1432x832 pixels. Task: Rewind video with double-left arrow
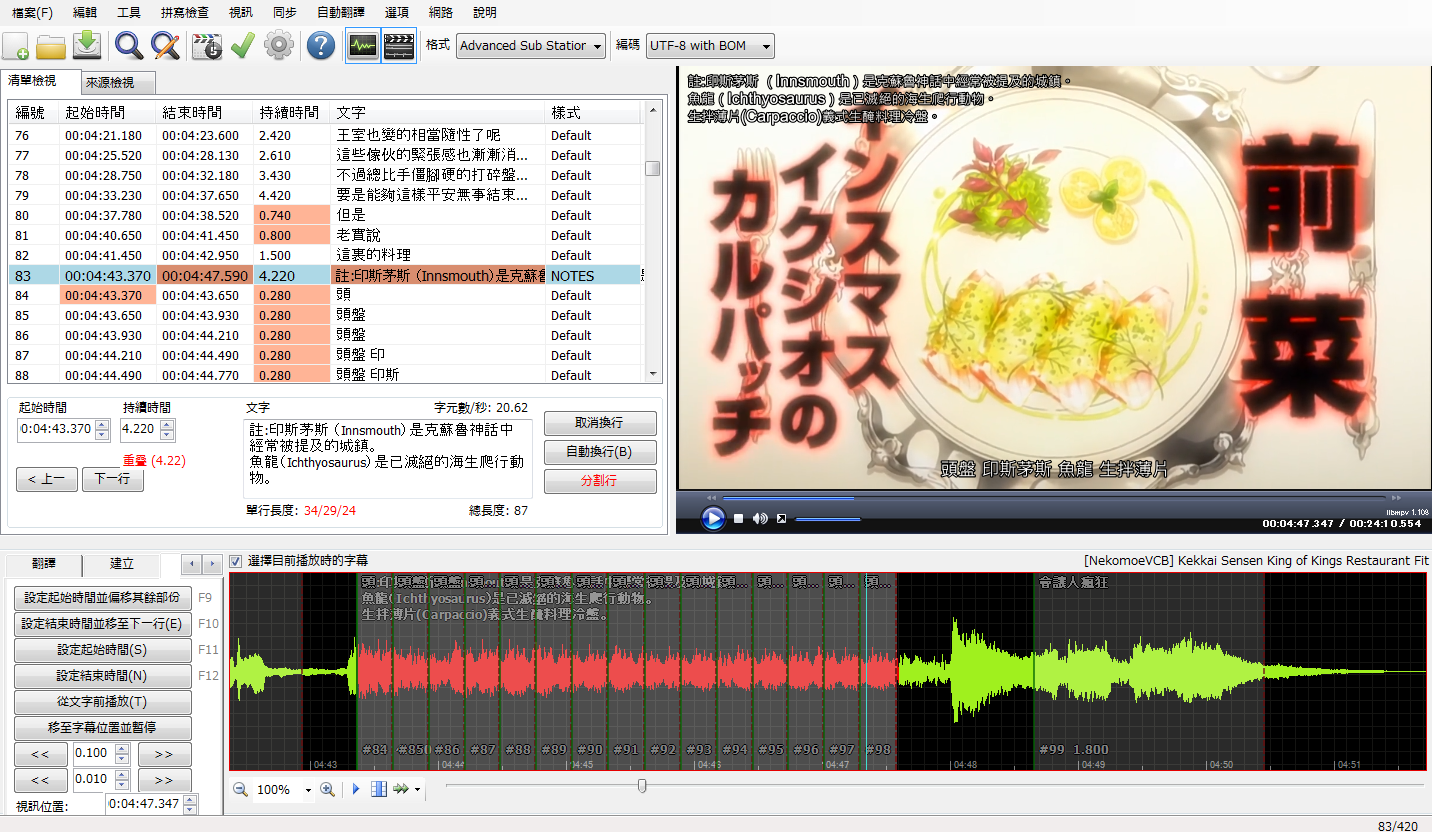(x=711, y=497)
